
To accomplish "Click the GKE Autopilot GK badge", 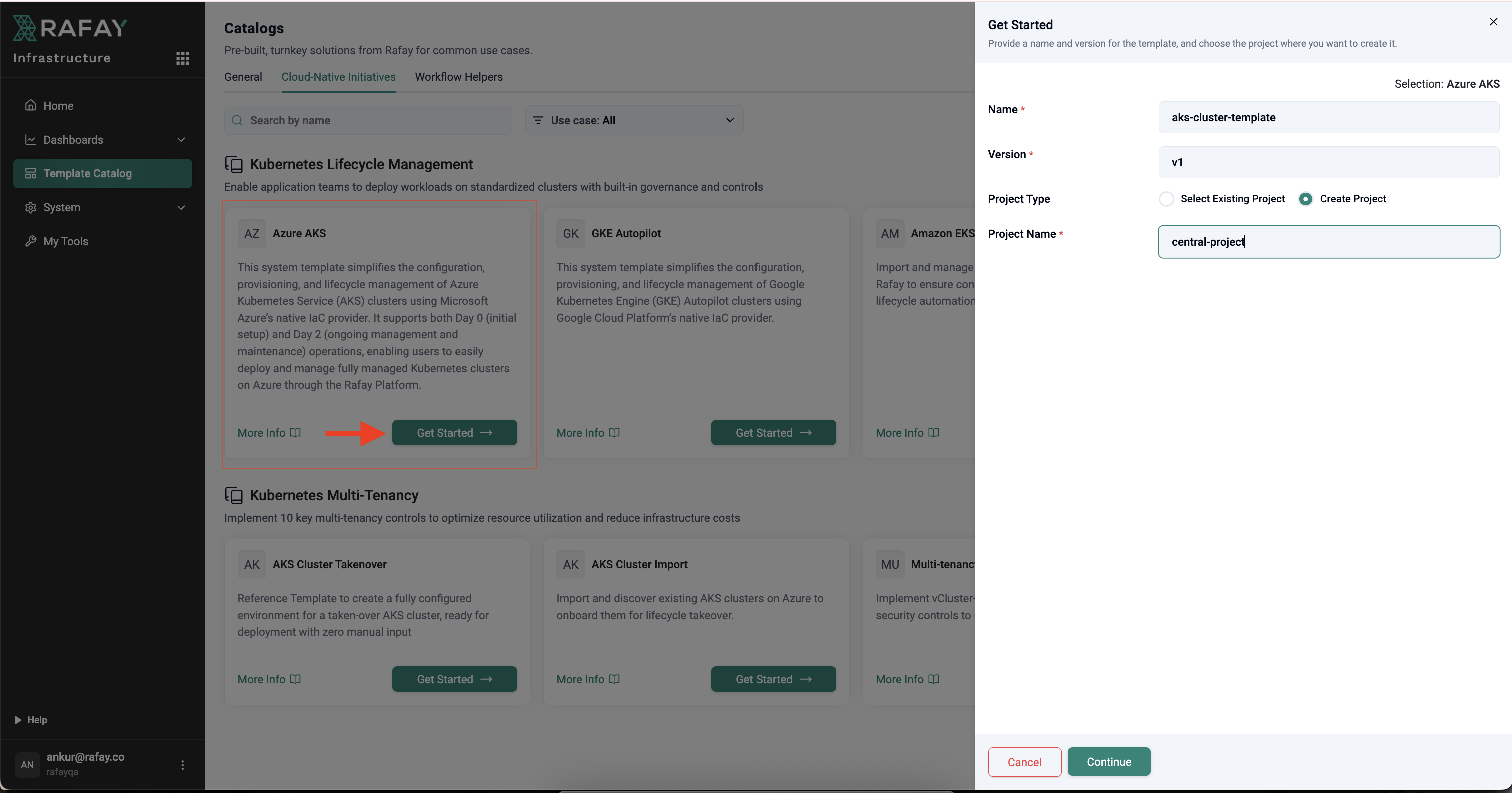I will [570, 234].
